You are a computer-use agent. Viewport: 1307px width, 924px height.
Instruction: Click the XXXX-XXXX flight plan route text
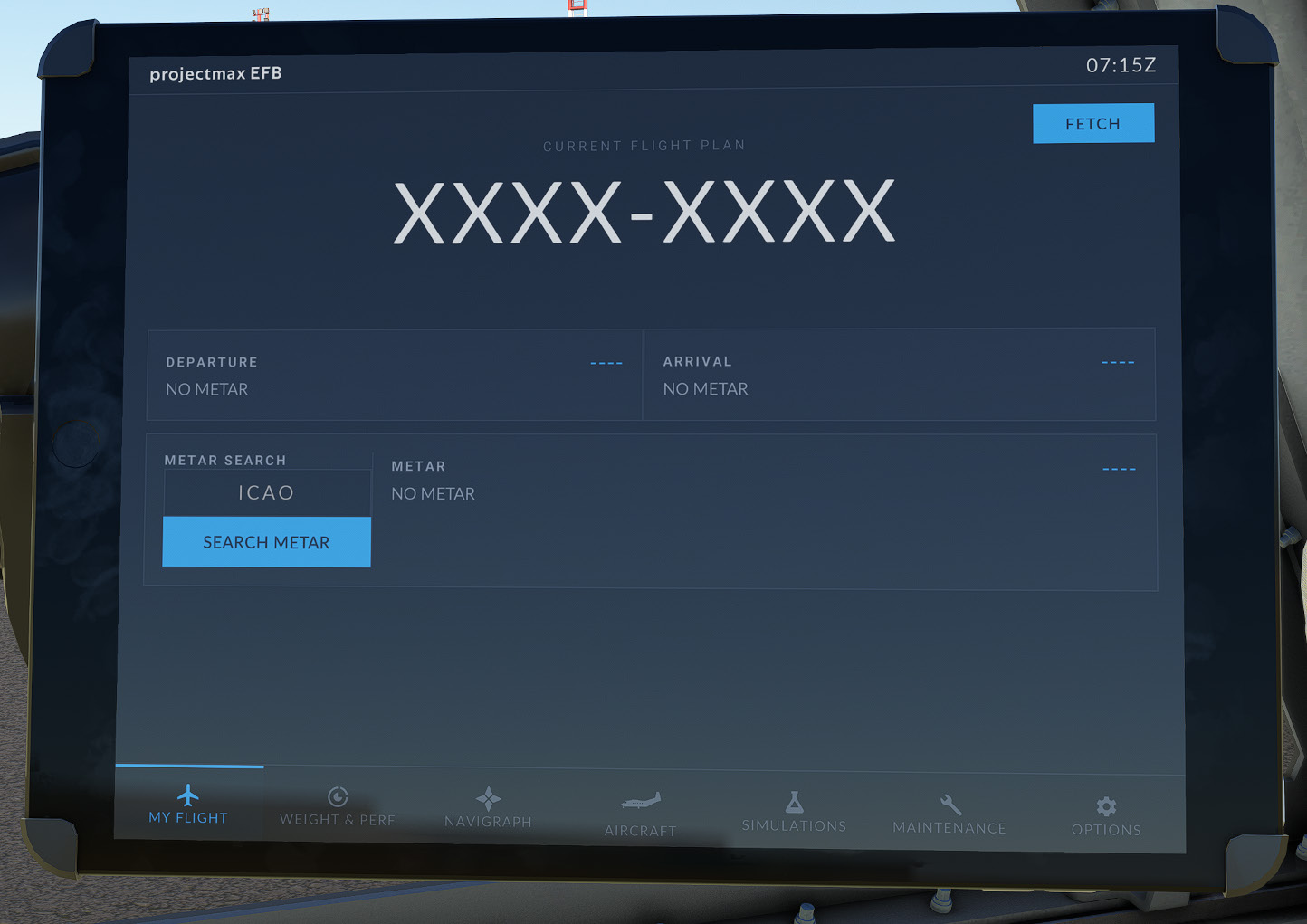[x=644, y=213]
